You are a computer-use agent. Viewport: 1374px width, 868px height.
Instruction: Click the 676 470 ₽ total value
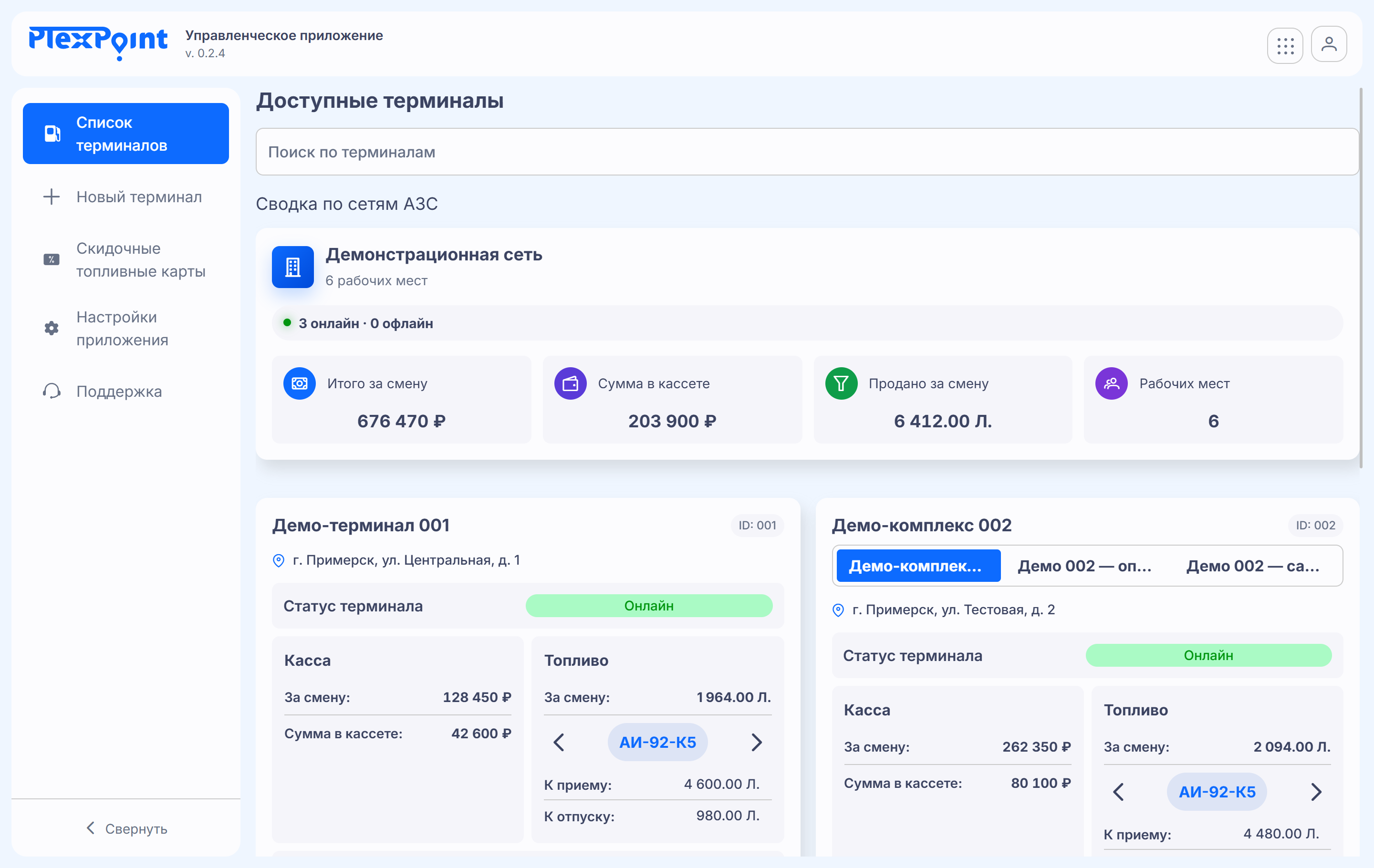pyautogui.click(x=401, y=421)
